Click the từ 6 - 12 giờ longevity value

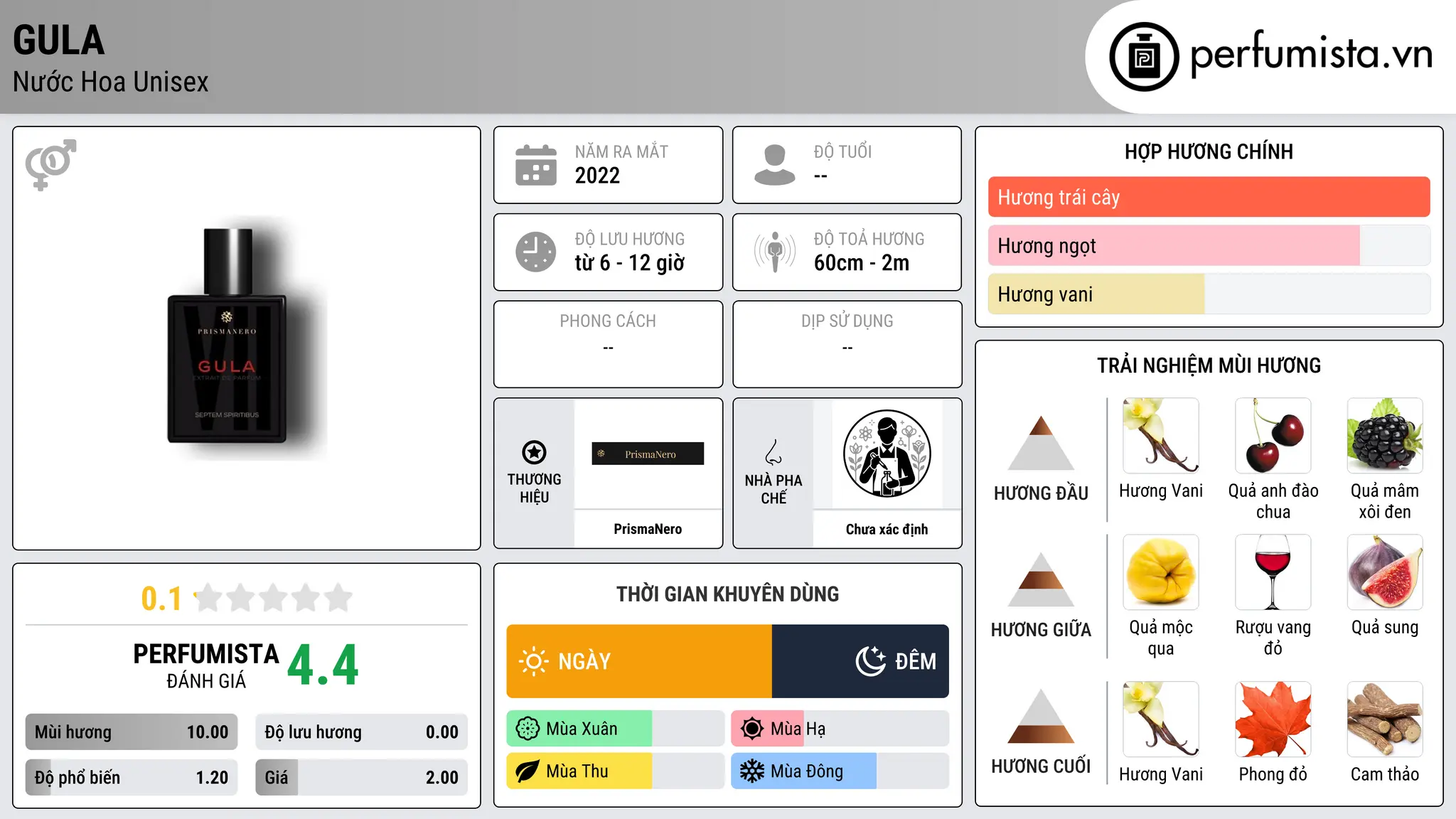tap(630, 263)
